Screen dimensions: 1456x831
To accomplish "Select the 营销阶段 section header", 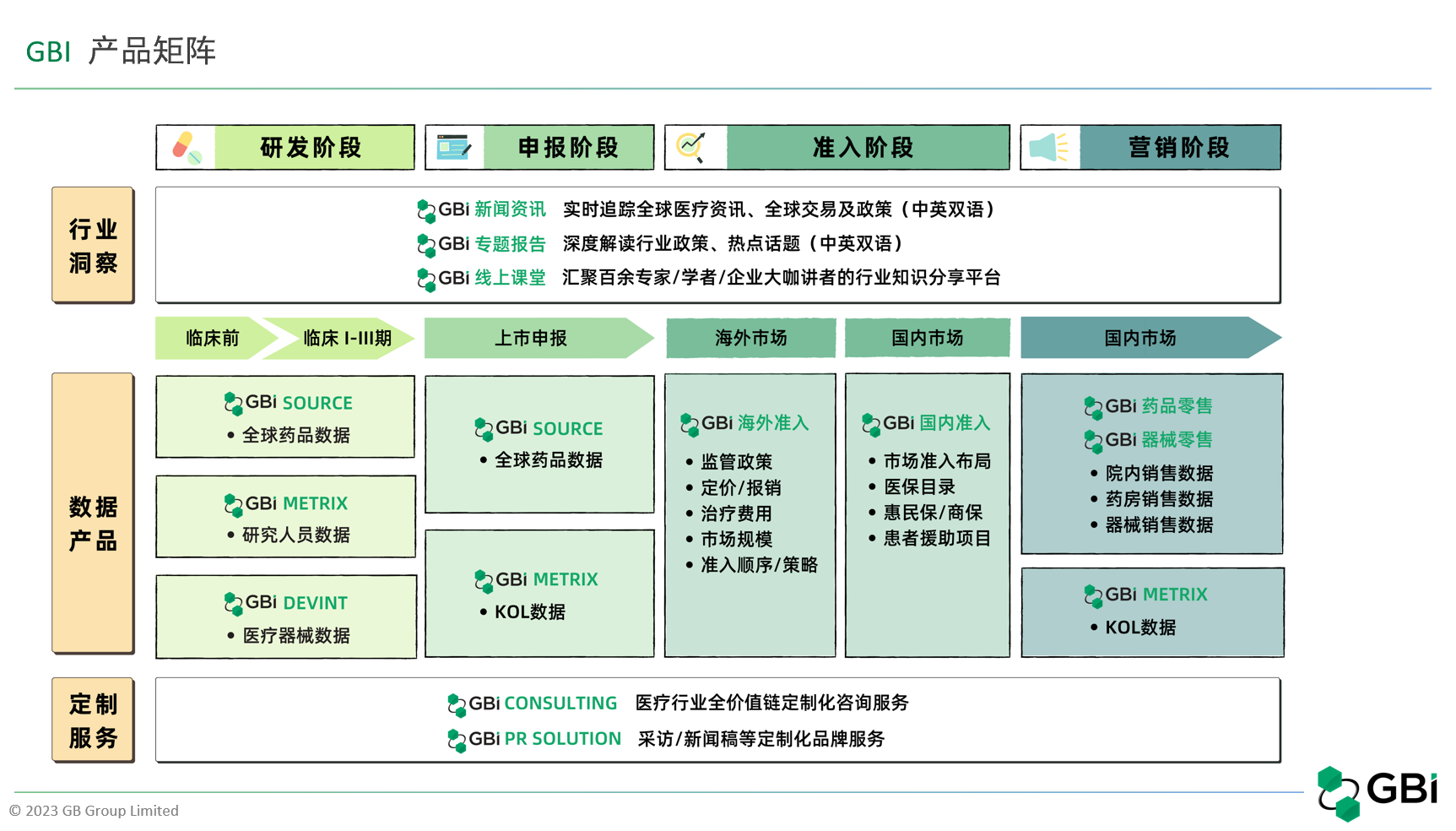I will pyautogui.click(x=1178, y=146).
